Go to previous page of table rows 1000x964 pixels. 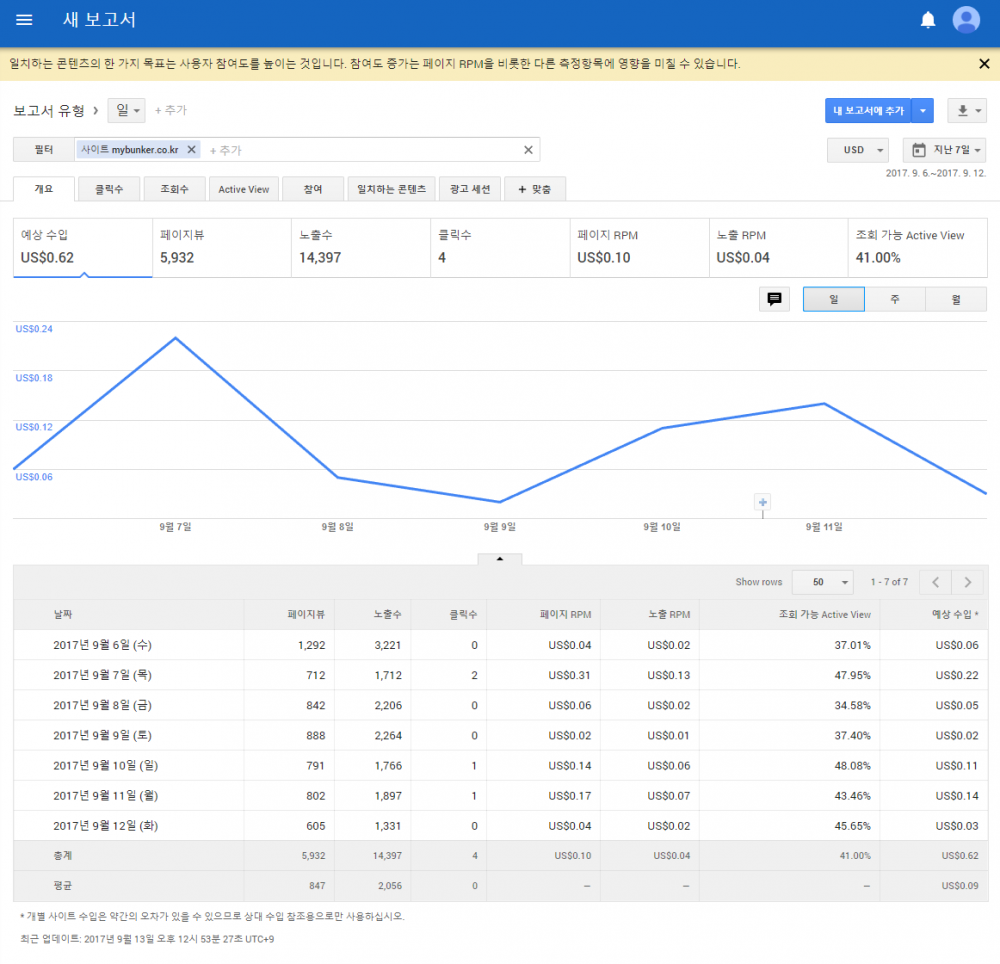[935, 582]
